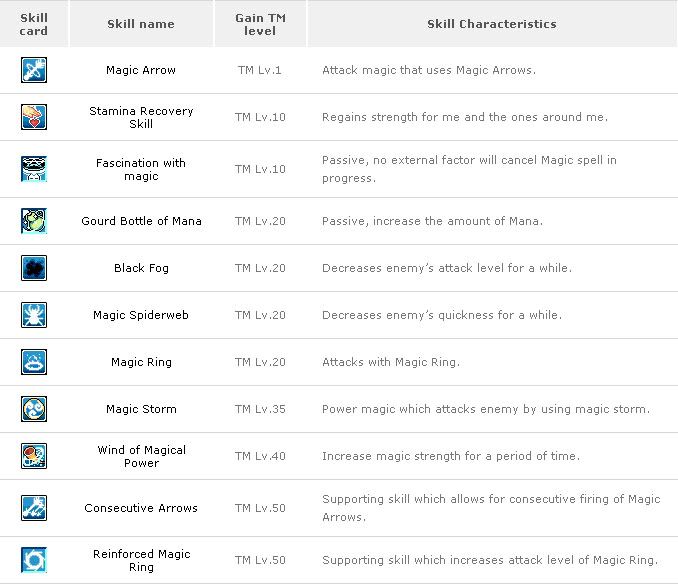
Task: Select the Gourd Bottle of Mana name
Action: pos(141,221)
